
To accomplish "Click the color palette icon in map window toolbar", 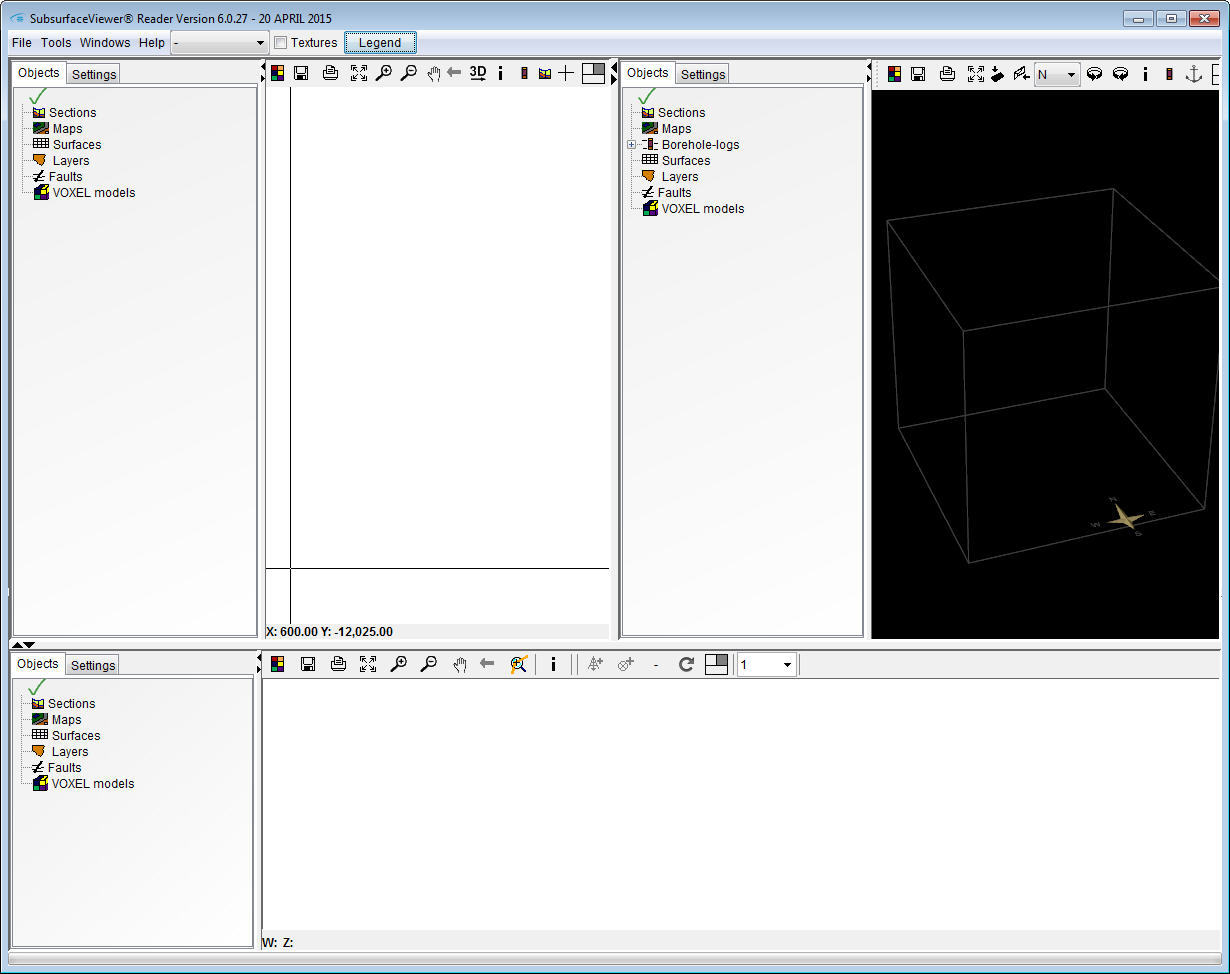I will [277, 73].
